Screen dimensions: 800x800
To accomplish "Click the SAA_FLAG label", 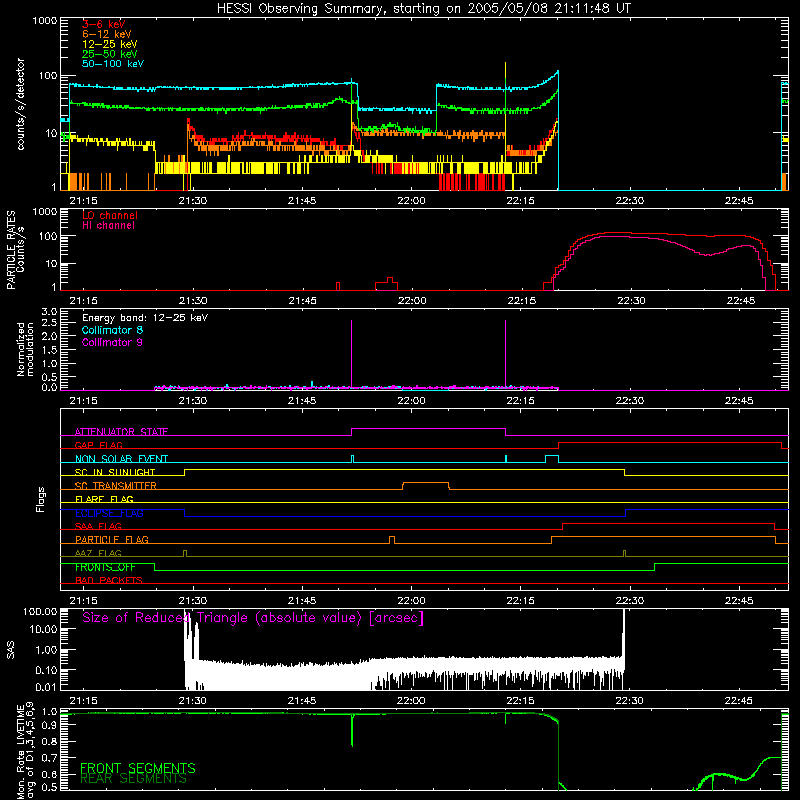I will point(98,526).
